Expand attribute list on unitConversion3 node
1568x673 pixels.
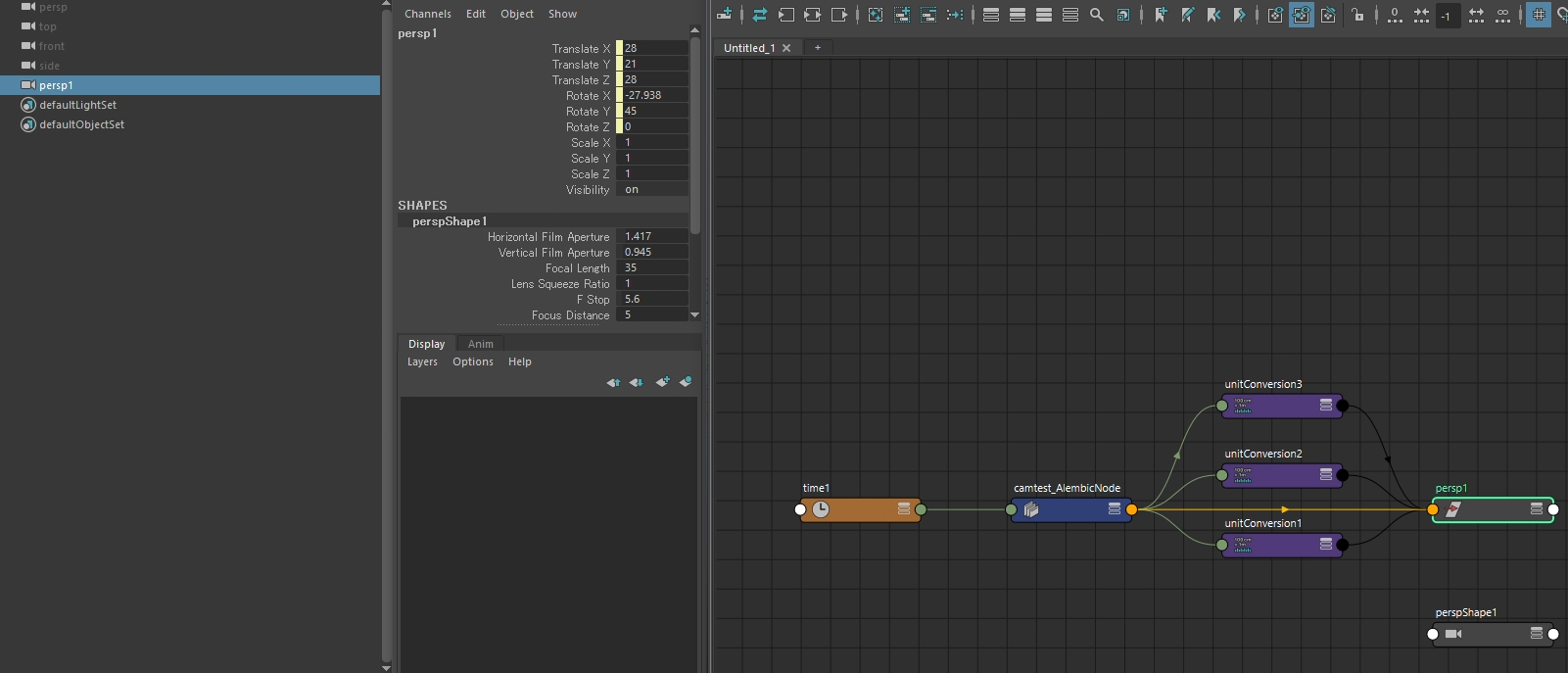click(x=1326, y=406)
